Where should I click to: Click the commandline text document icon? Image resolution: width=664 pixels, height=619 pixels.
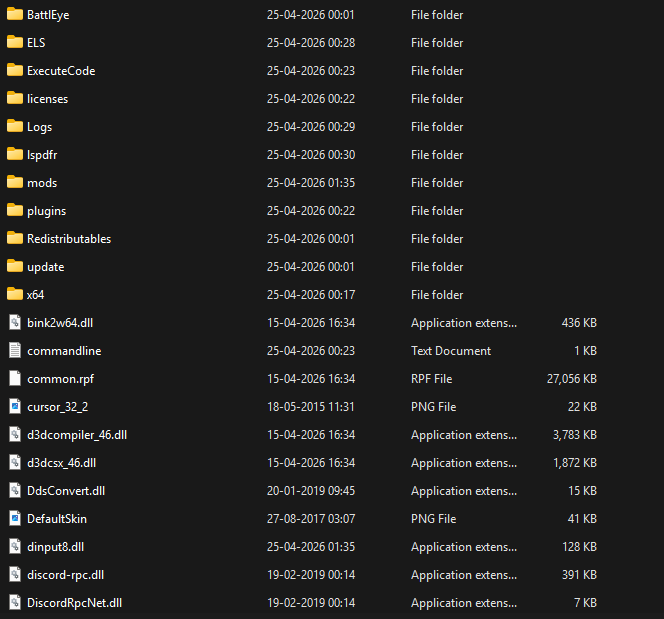pos(14,351)
